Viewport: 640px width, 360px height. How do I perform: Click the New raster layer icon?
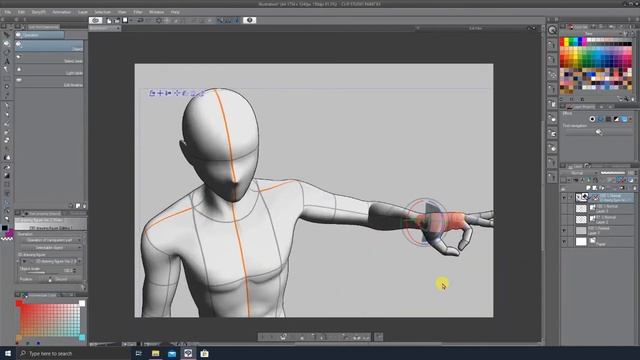point(588,188)
